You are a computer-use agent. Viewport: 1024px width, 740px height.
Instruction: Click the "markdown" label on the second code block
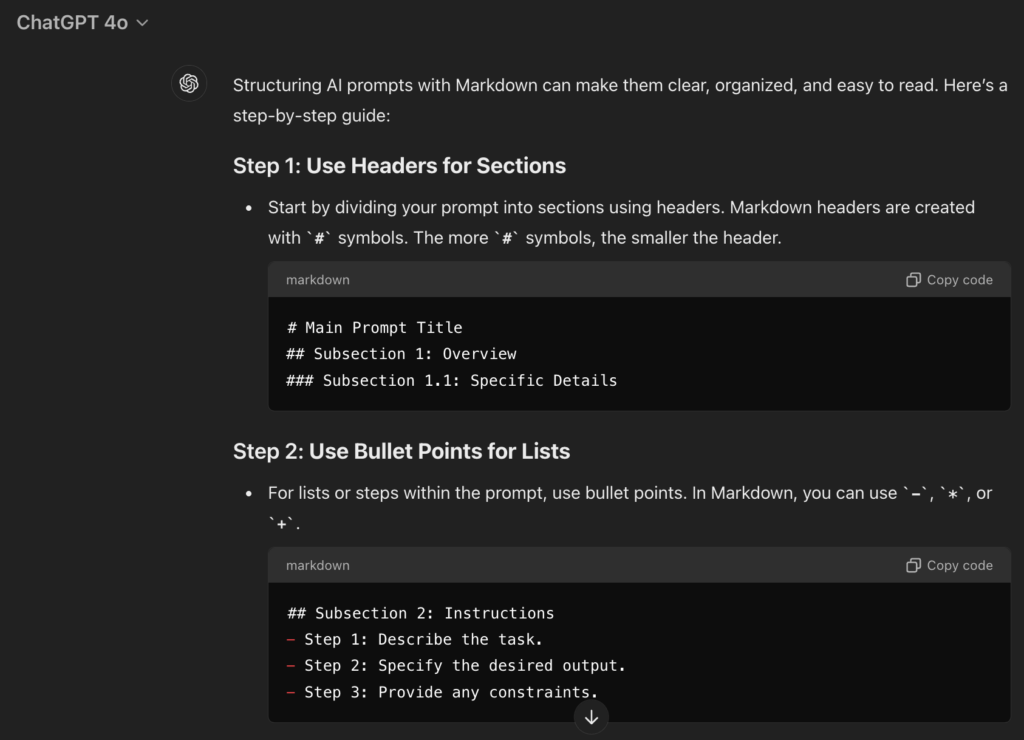point(318,565)
